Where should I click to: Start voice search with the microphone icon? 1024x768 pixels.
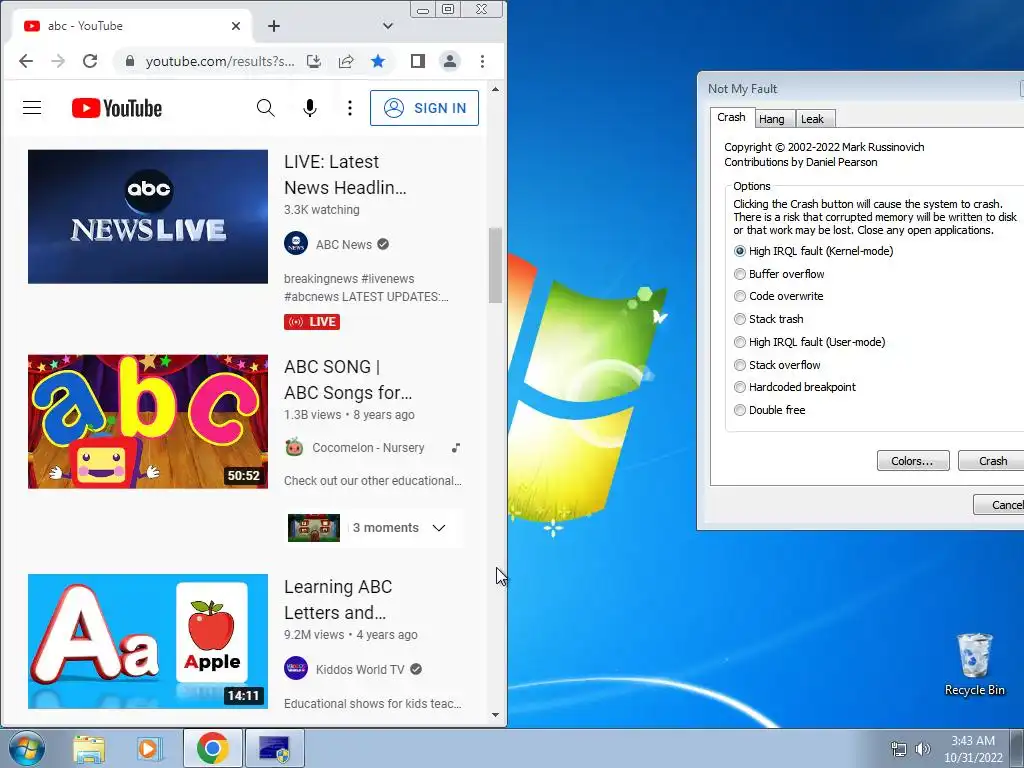click(x=310, y=108)
